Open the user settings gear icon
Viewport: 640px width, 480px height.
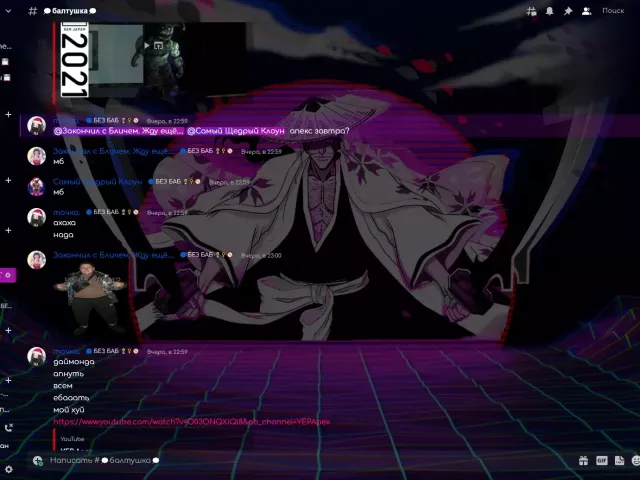(8, 468)
